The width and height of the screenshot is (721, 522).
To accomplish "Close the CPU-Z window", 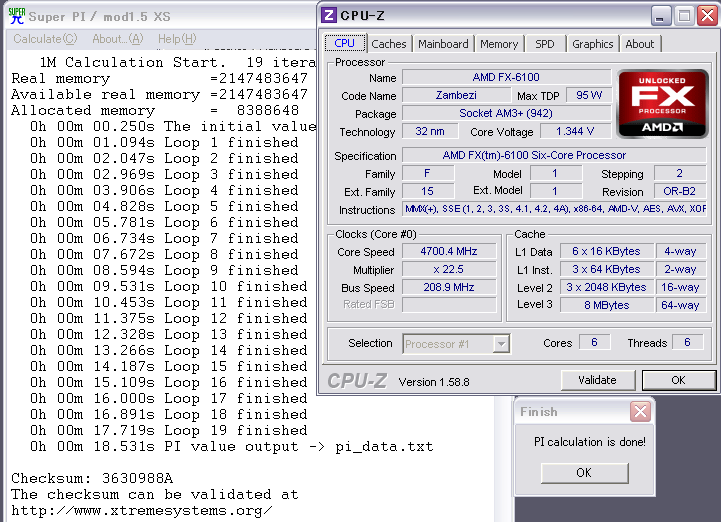I will [707, 16].
